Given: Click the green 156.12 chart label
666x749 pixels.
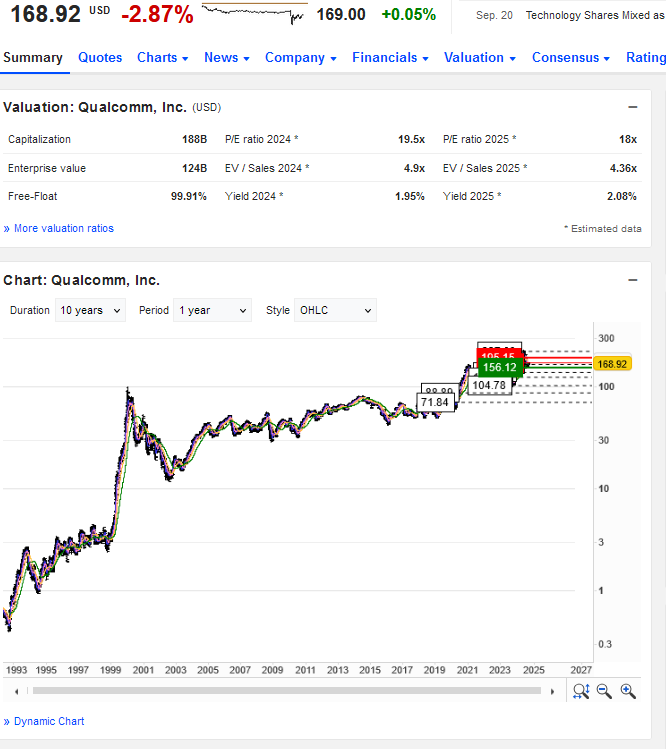Looking at the screenshot, I should point(500,367).
